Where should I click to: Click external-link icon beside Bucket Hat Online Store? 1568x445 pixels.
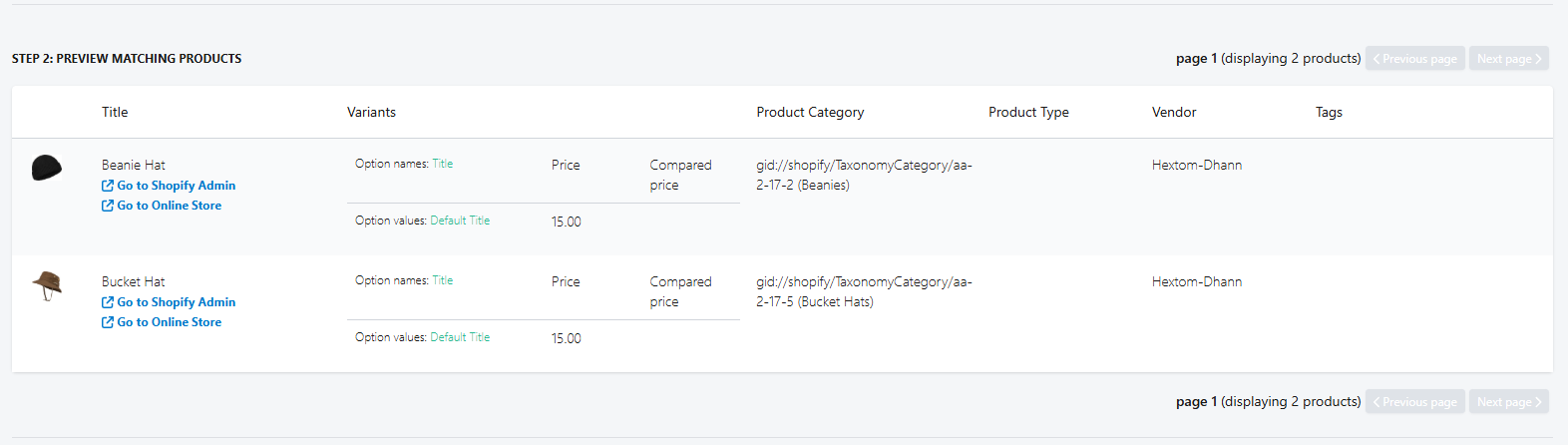(x=108, y=322)
